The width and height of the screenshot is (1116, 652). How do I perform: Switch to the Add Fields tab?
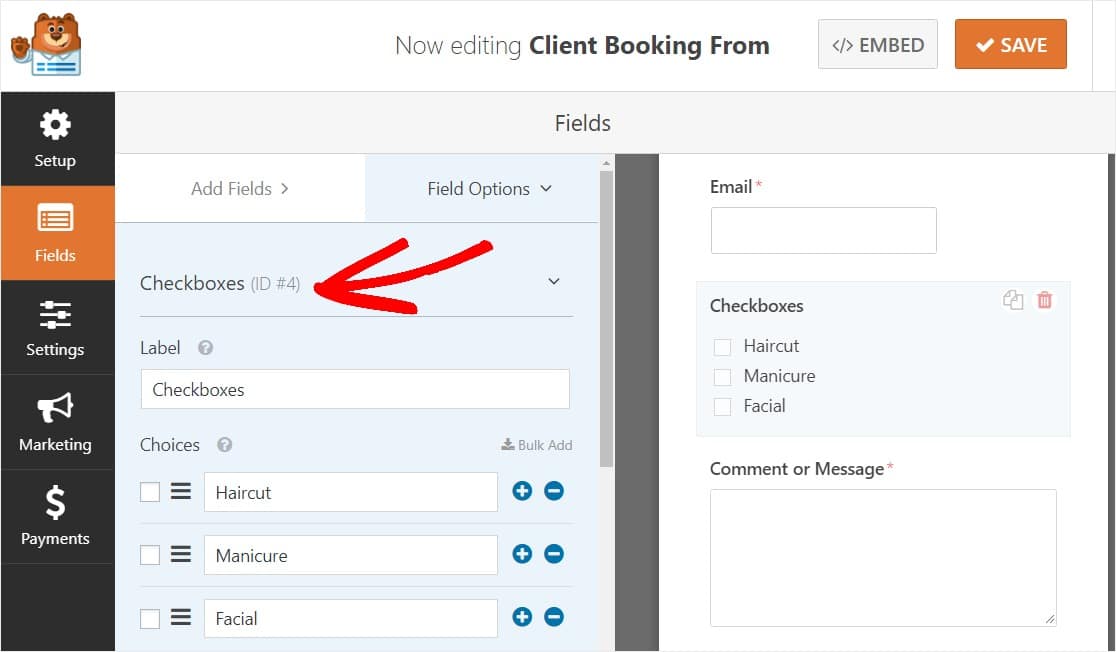tap(241, 189)
